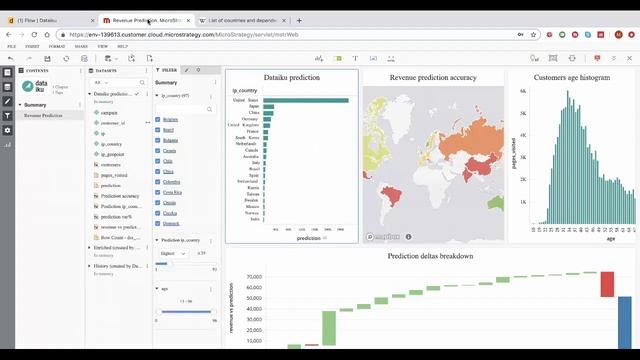640x360 pixels.
Task: Click the Undo toolbar icon
Action: [11, 59]
